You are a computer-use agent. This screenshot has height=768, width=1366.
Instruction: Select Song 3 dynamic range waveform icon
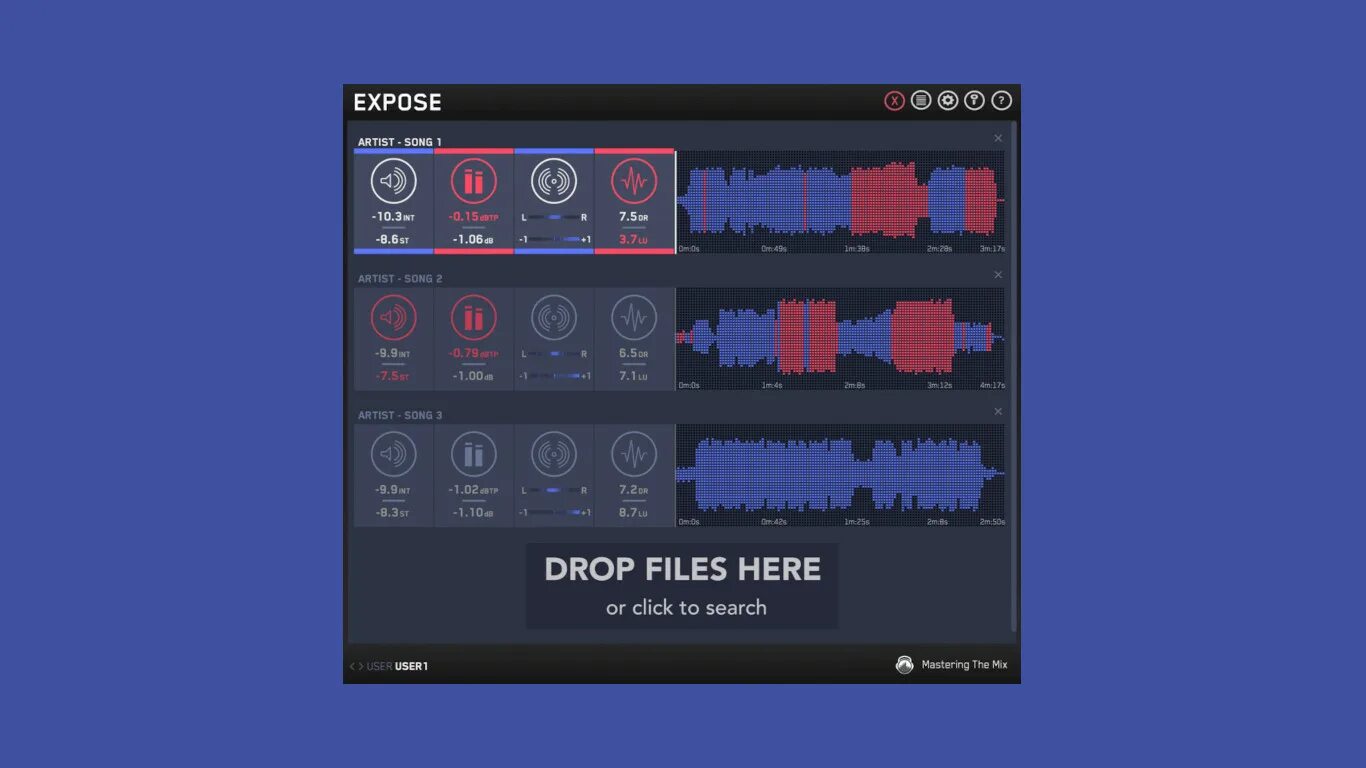pyautogui.click(x=634, y=455)
